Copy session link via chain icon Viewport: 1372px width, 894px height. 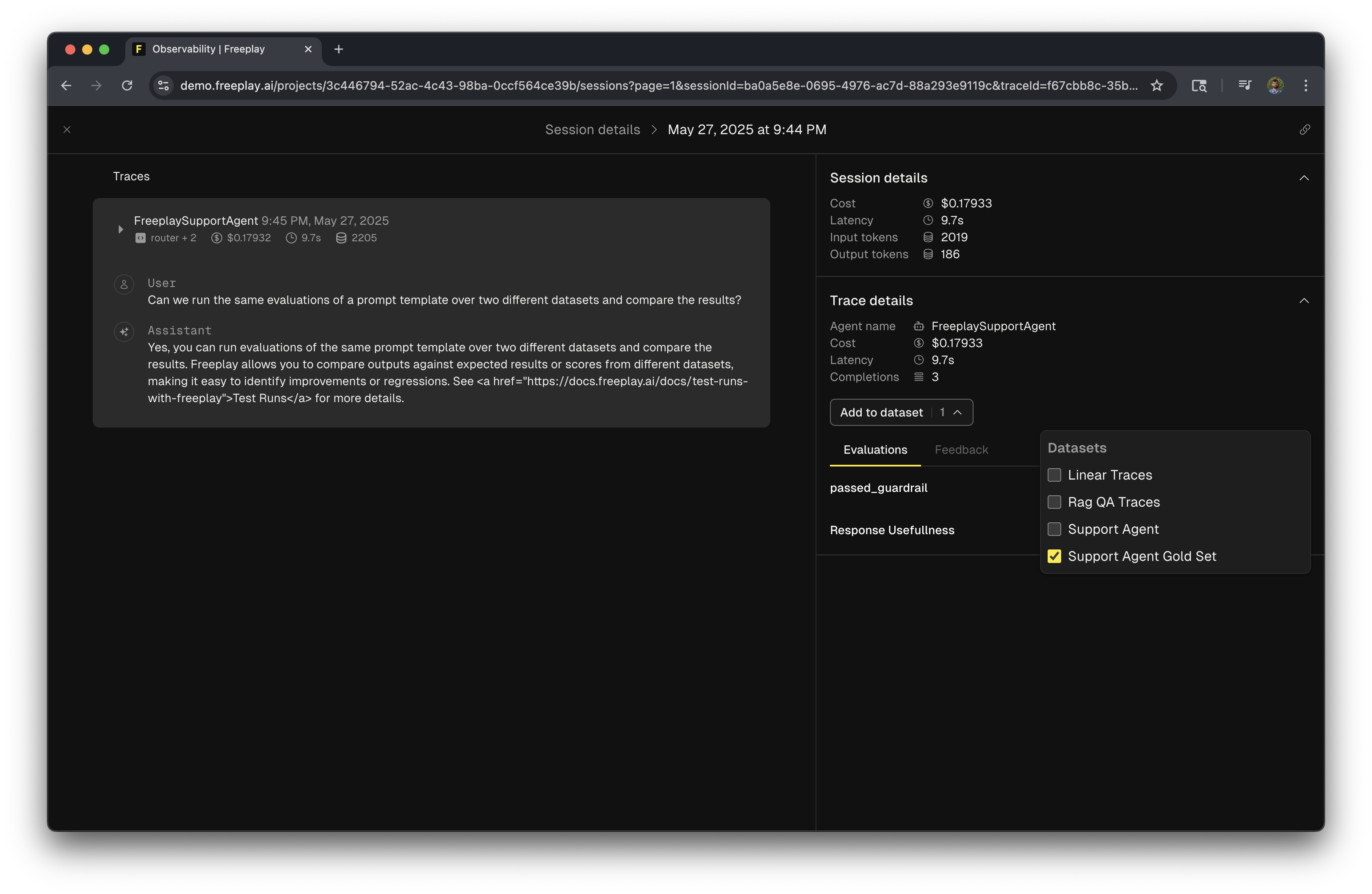click(1305, 130)
